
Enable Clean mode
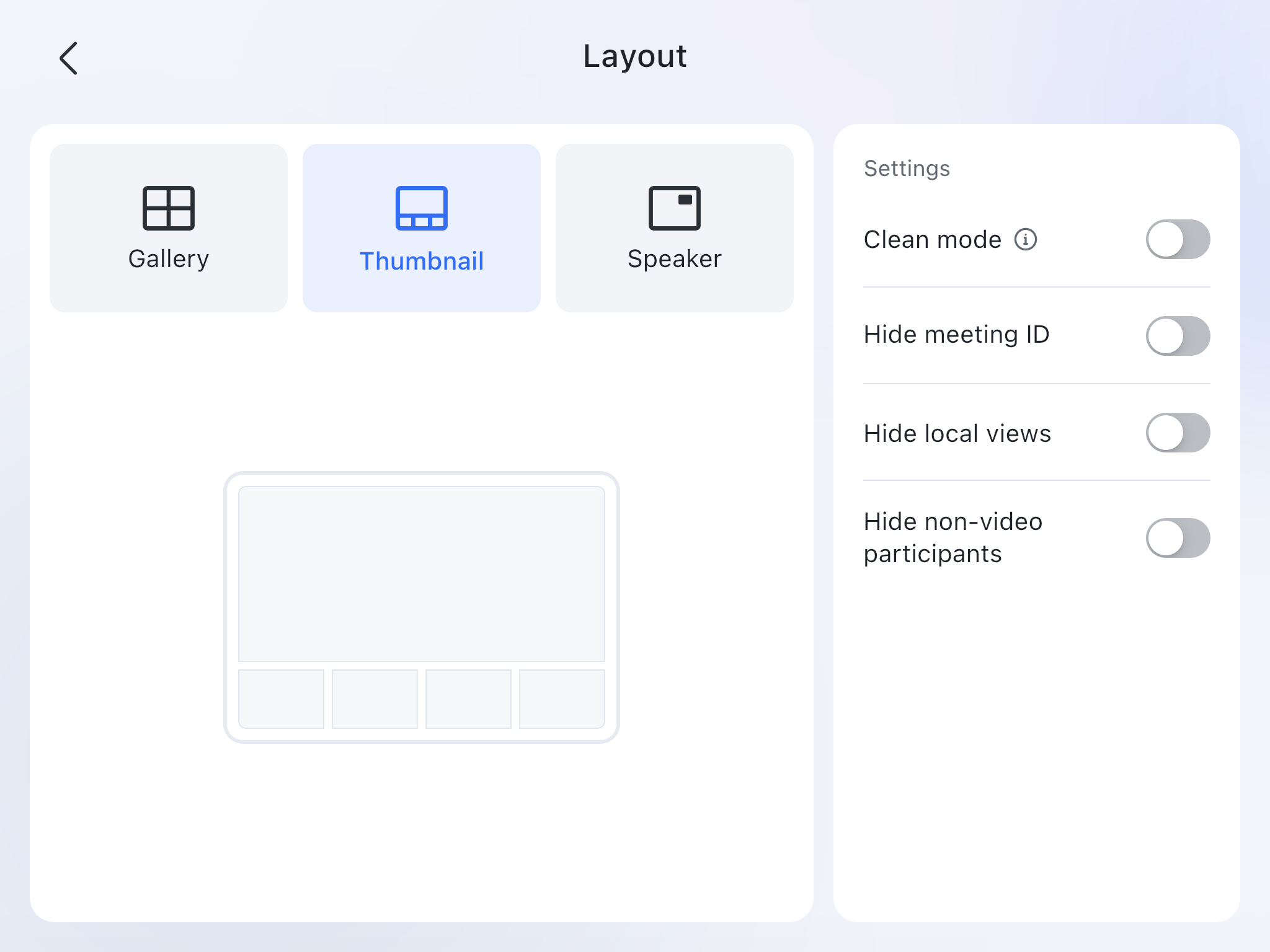click(1177, 239)
